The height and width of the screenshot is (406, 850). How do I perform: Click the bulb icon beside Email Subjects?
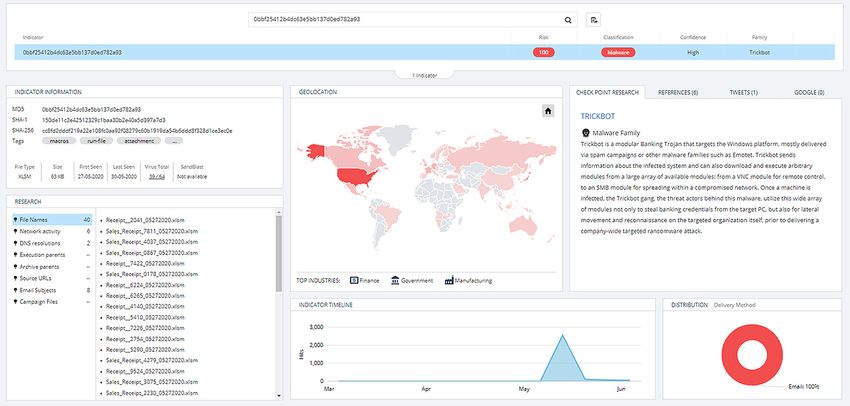pos(16,291)
